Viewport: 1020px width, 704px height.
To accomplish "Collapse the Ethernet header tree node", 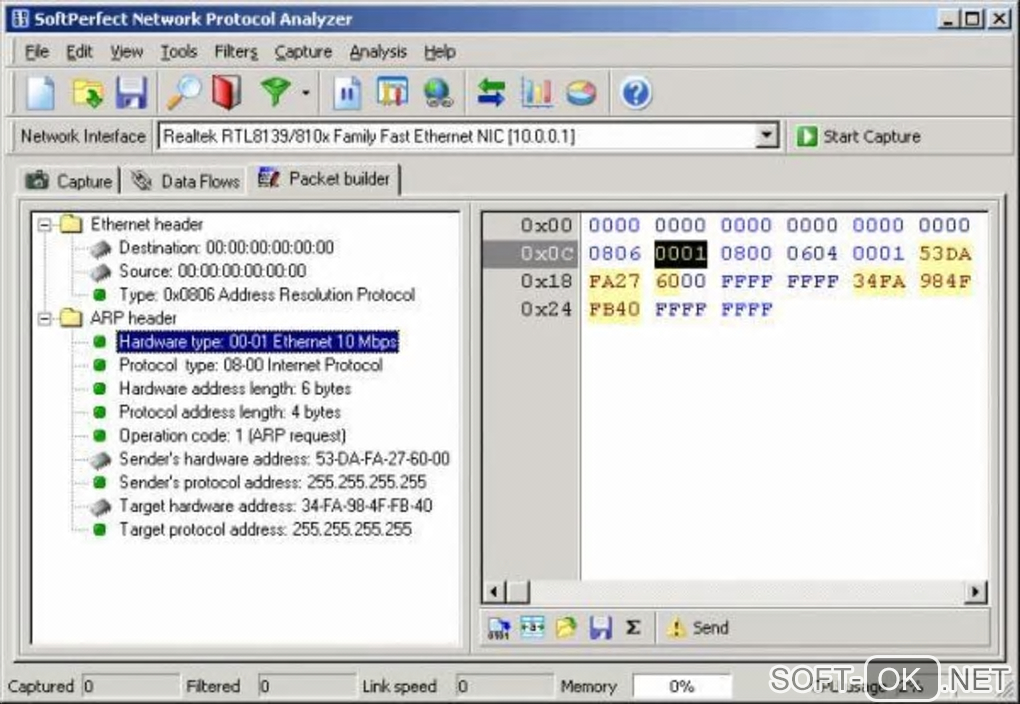I will coord(44,225).
